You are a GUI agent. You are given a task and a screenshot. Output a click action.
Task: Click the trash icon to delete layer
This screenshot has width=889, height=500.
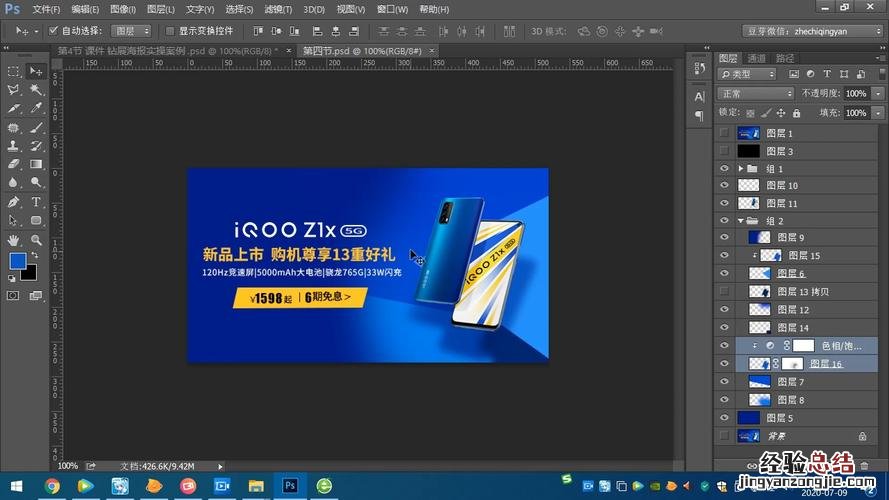[x=864, y=465]
